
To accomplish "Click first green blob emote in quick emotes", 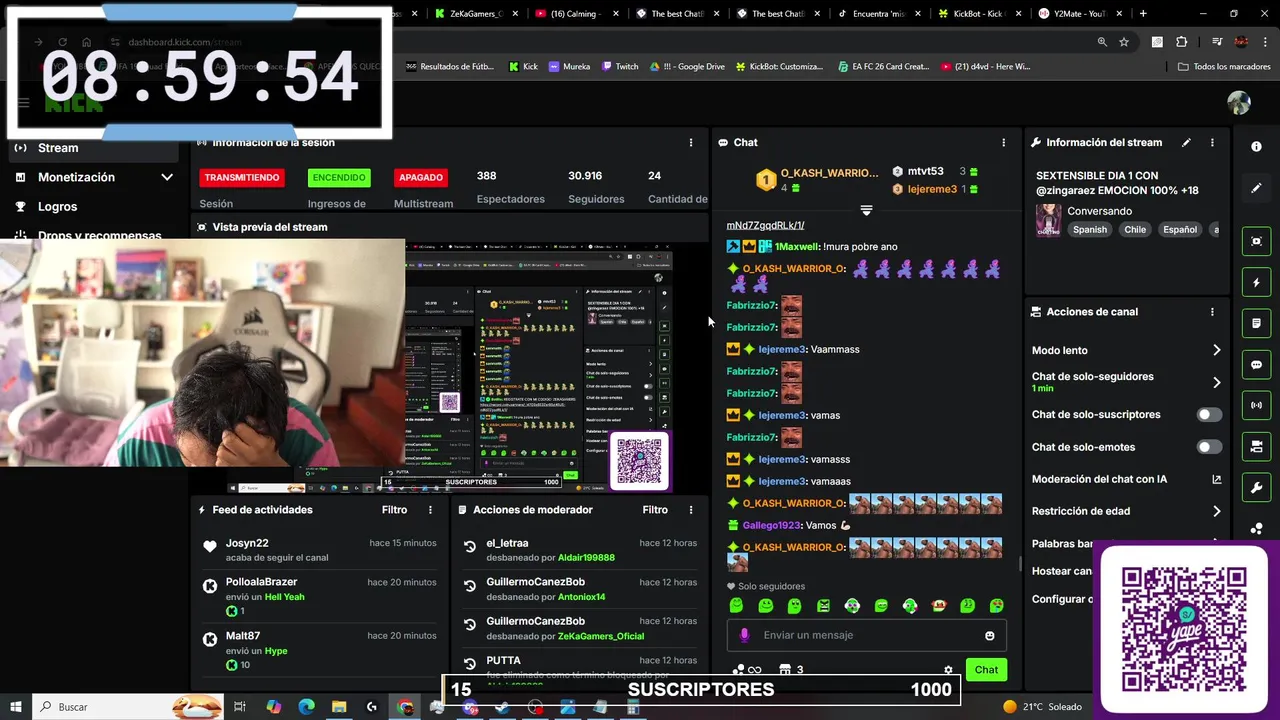I will (737, 606).
